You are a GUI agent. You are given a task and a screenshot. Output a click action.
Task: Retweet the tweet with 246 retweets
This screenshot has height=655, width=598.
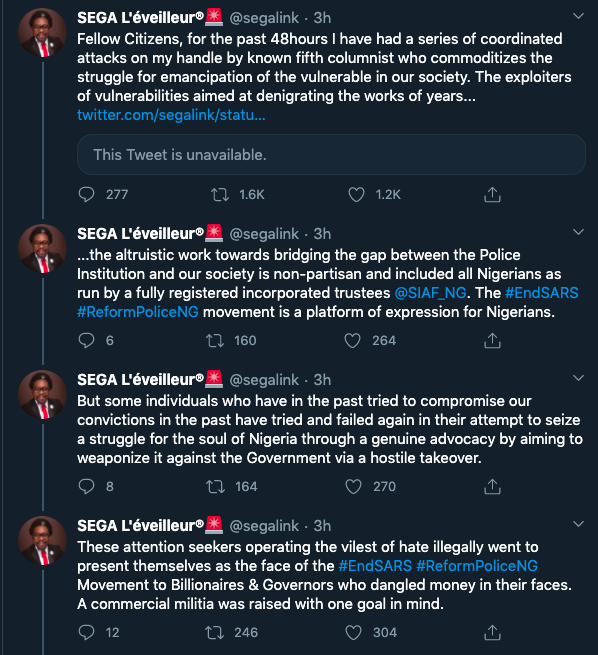tap(215, 632)
